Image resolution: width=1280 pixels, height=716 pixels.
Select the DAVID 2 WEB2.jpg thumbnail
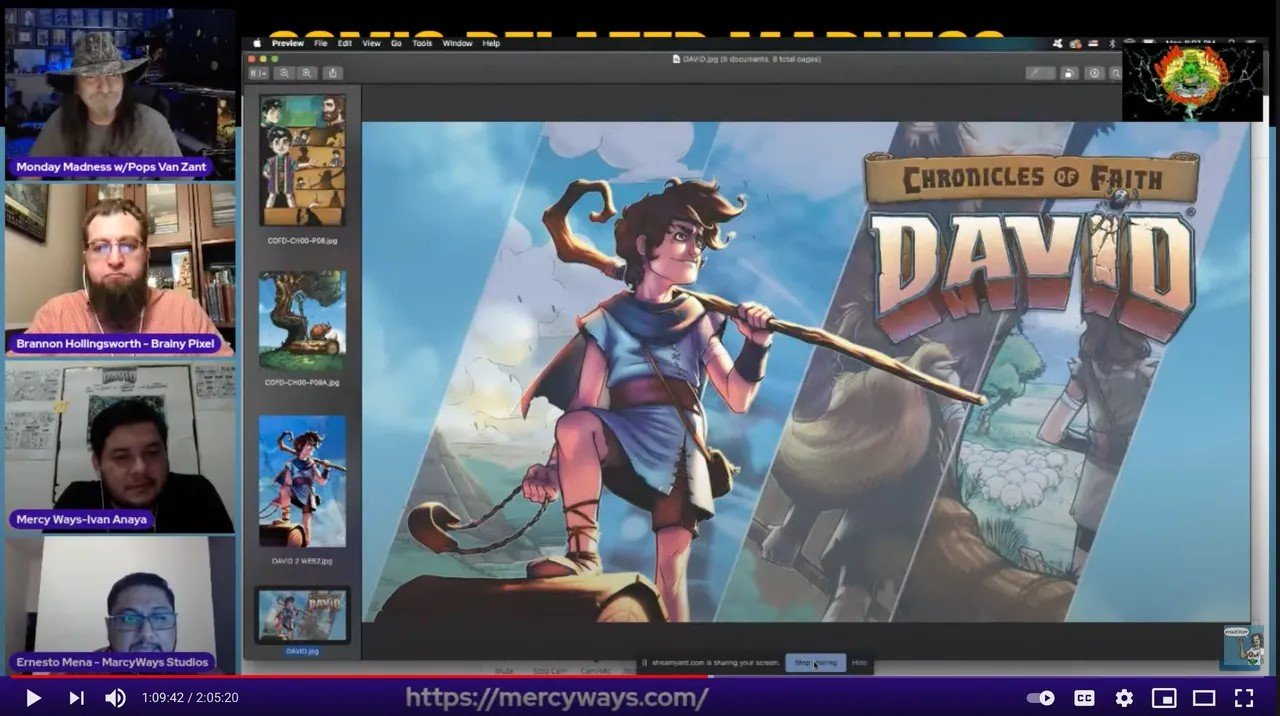click(302, 481)
